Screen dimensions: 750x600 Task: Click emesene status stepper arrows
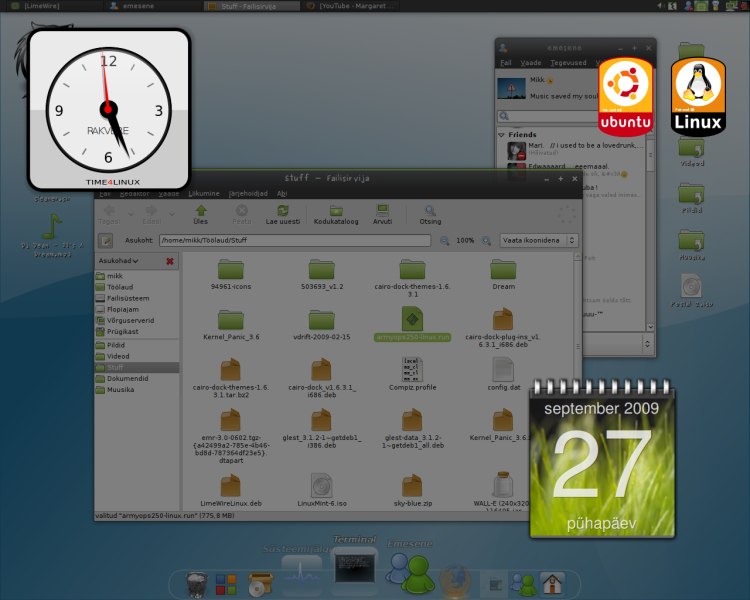tap(647, 344)
